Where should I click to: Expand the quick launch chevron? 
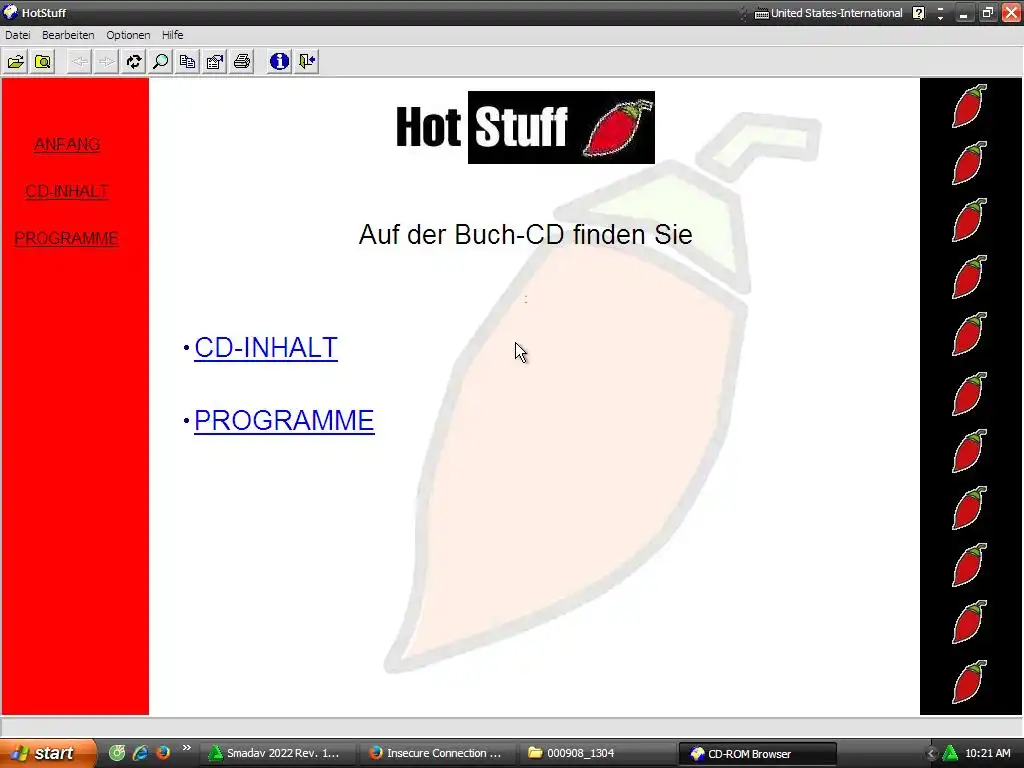[x=186, y=748]
